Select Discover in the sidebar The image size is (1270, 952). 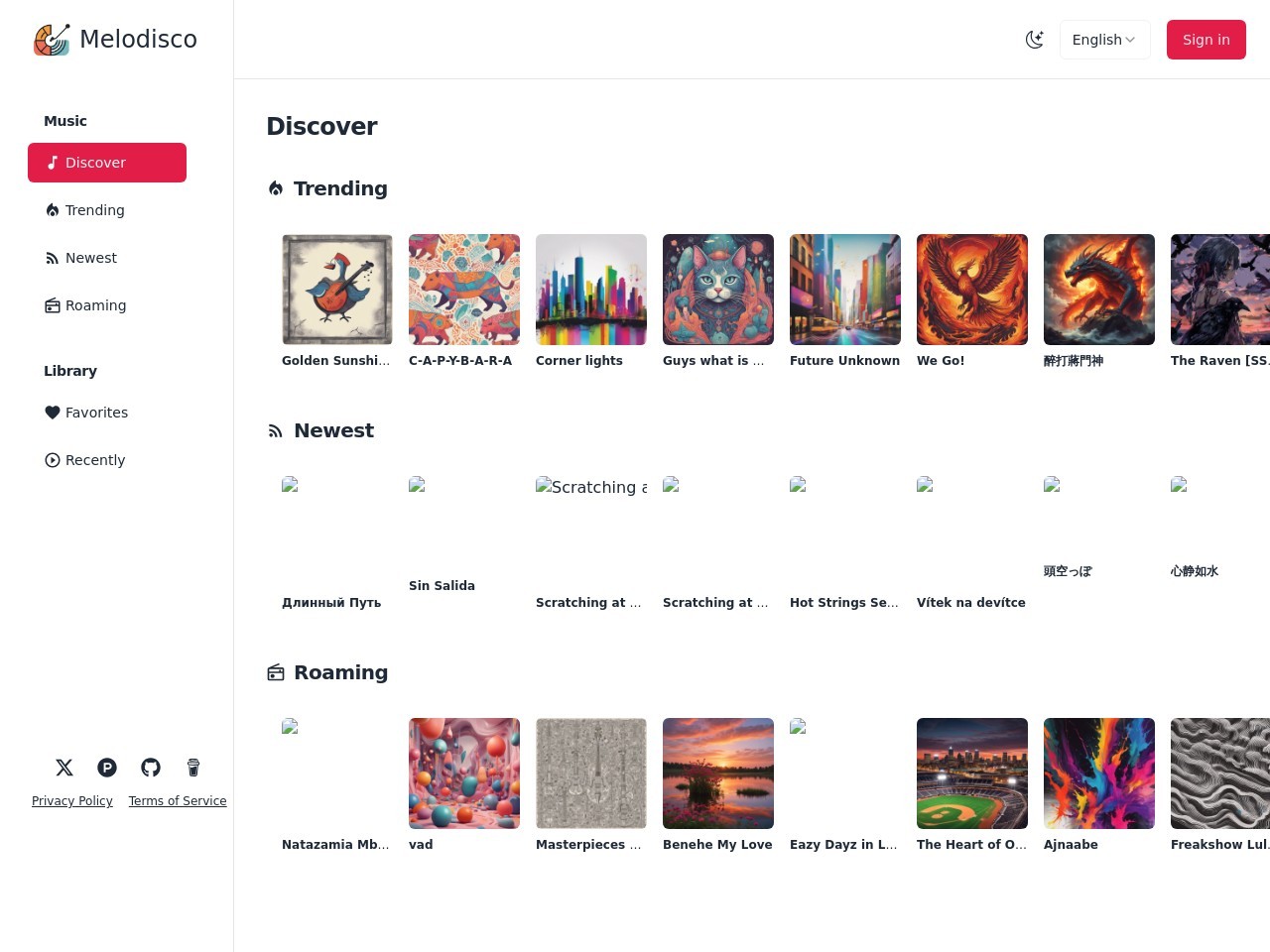tap(107, 163)
